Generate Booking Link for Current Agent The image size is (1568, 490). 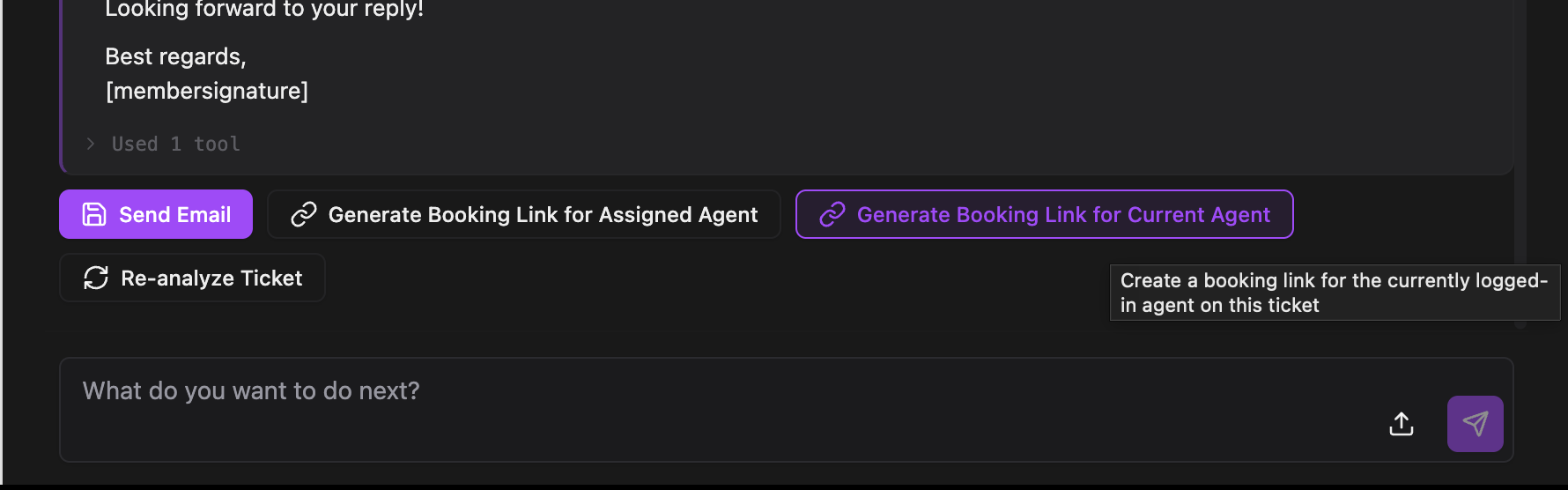point(1045,214)
